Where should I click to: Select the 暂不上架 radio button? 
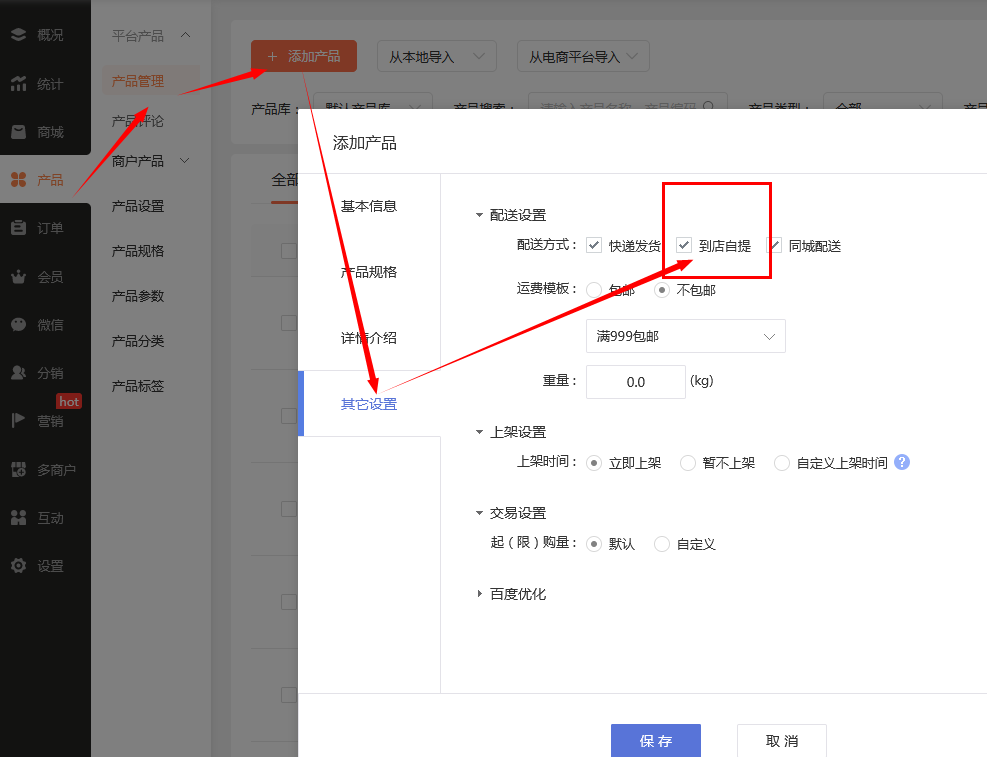688,463
